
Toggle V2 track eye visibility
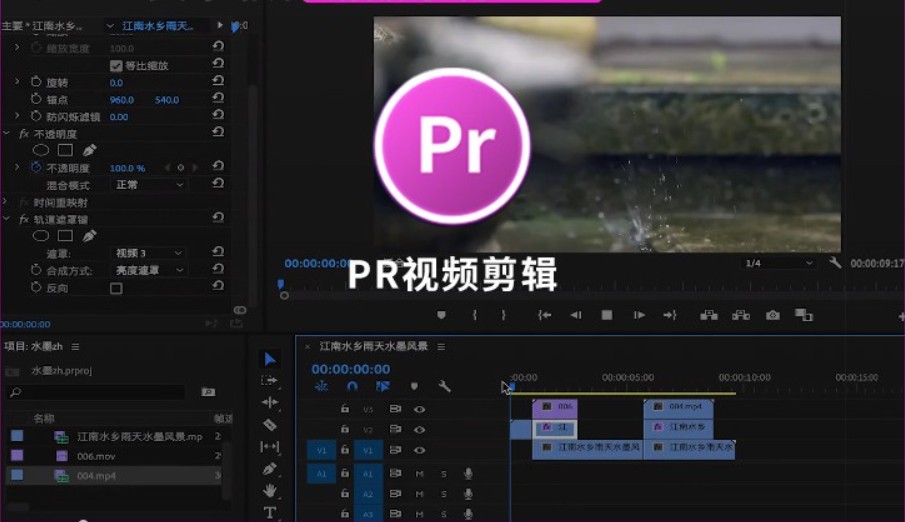419,430
